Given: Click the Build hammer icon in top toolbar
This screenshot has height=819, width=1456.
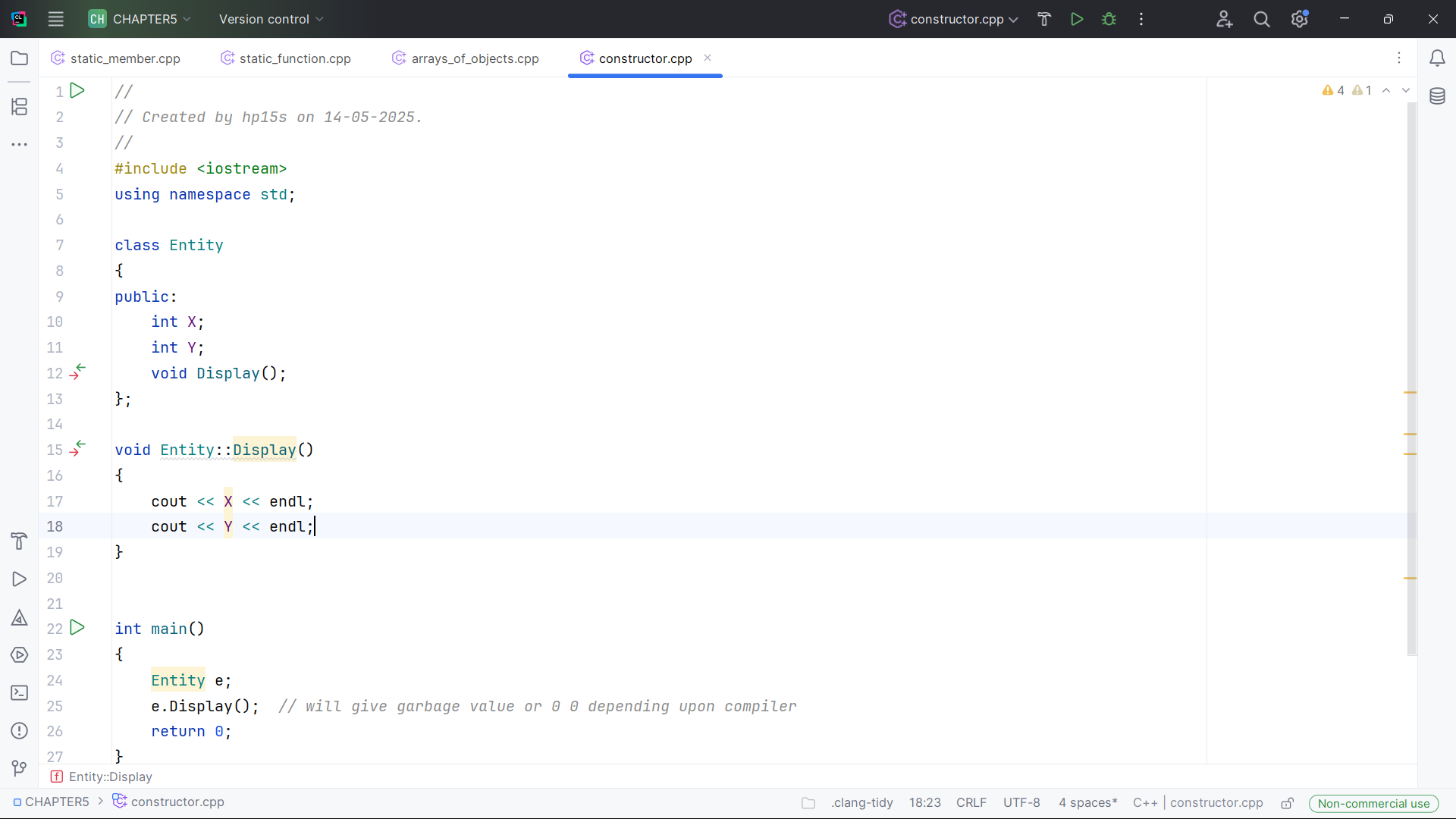Looking at the screenshot, I should [1044, 19].
